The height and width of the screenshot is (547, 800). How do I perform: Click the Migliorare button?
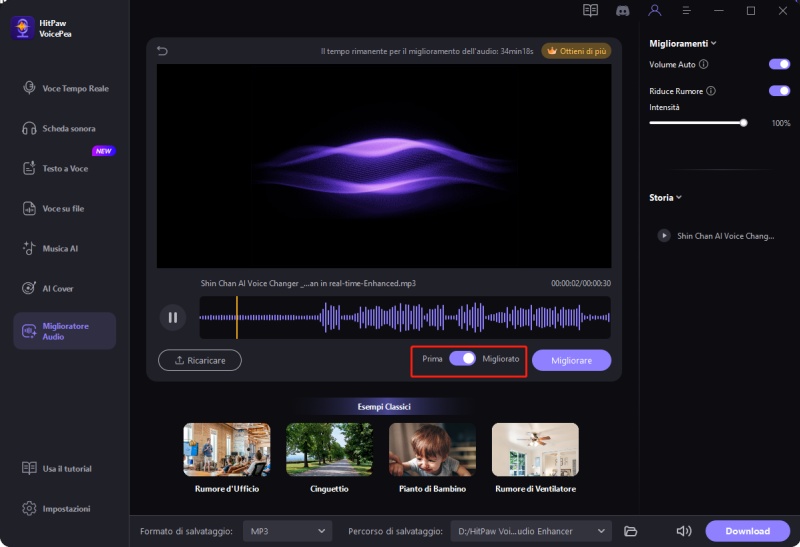(571, 360)
